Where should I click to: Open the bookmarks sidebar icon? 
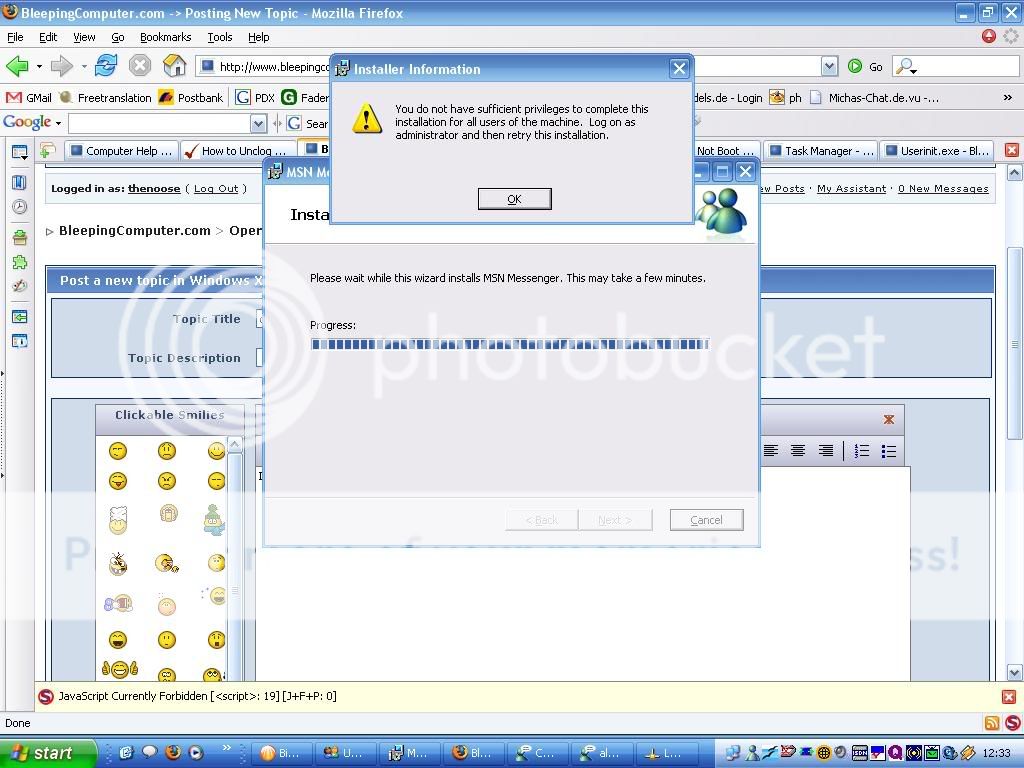coord(20,182)
